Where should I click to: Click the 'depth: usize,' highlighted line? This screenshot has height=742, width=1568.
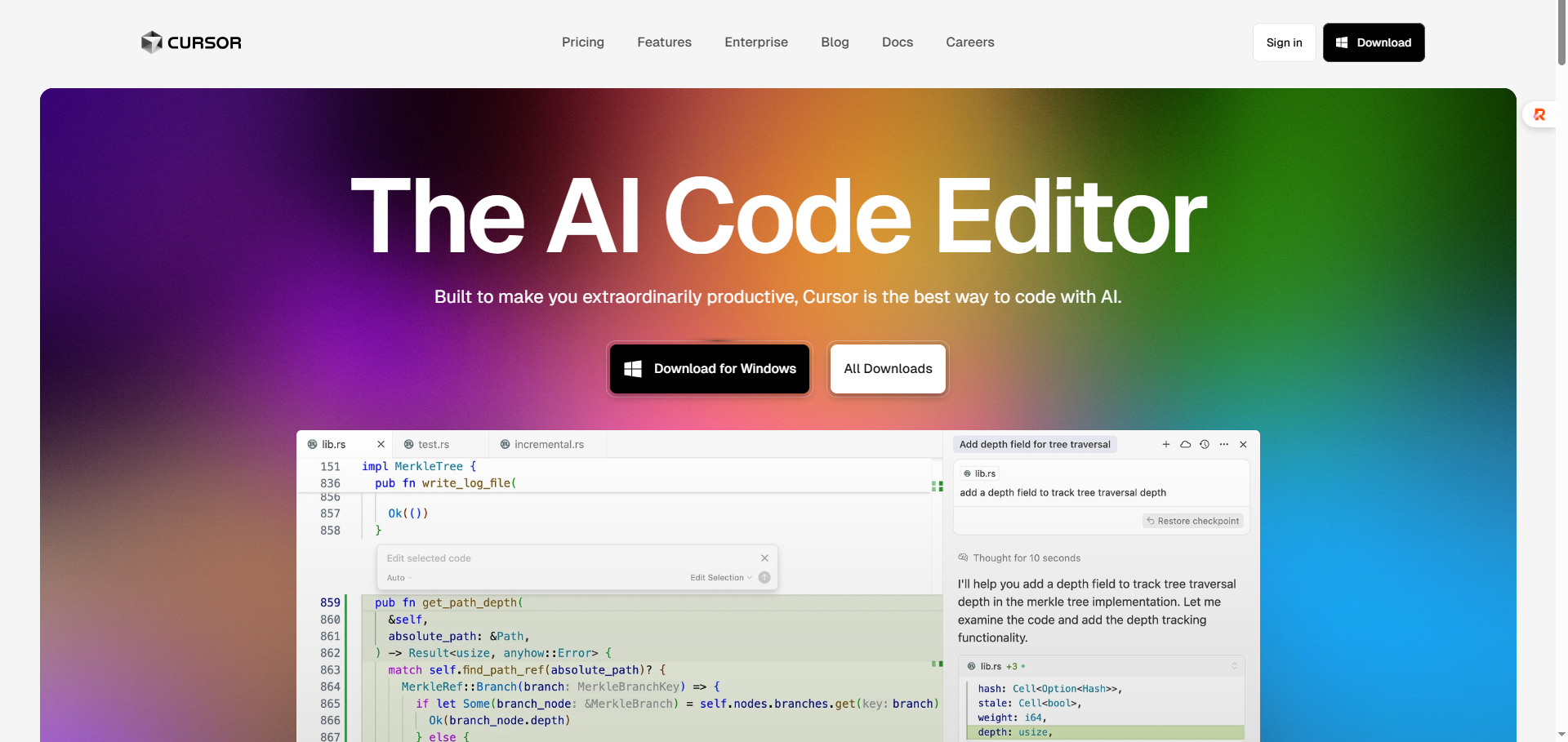[x=1105, y=732]
